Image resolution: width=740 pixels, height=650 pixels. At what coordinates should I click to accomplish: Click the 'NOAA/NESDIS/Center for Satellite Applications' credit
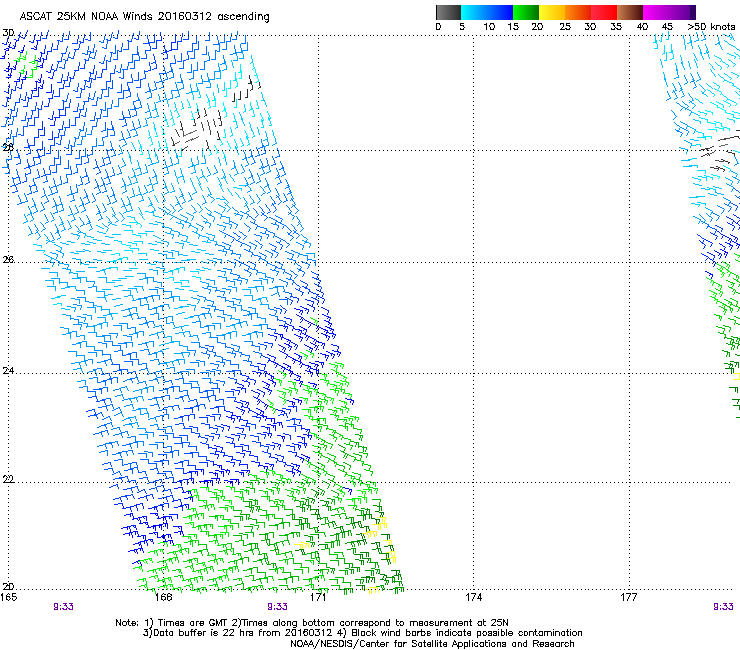(x=432, y=644)
